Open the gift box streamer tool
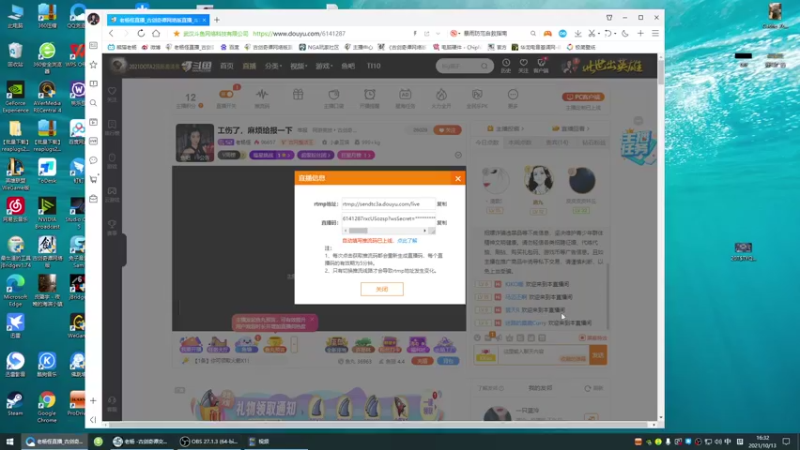The width and height of the screenshot is (800, 450). (298, 95)
